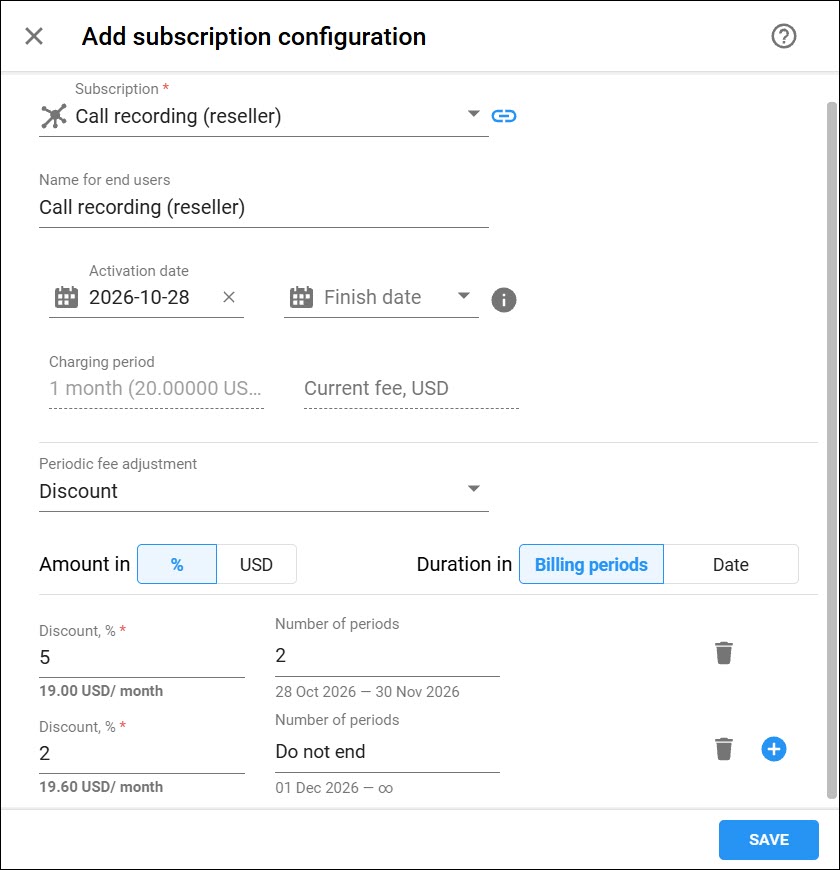
Task: Click the Current fee, USD field
Action: point(411,388)
